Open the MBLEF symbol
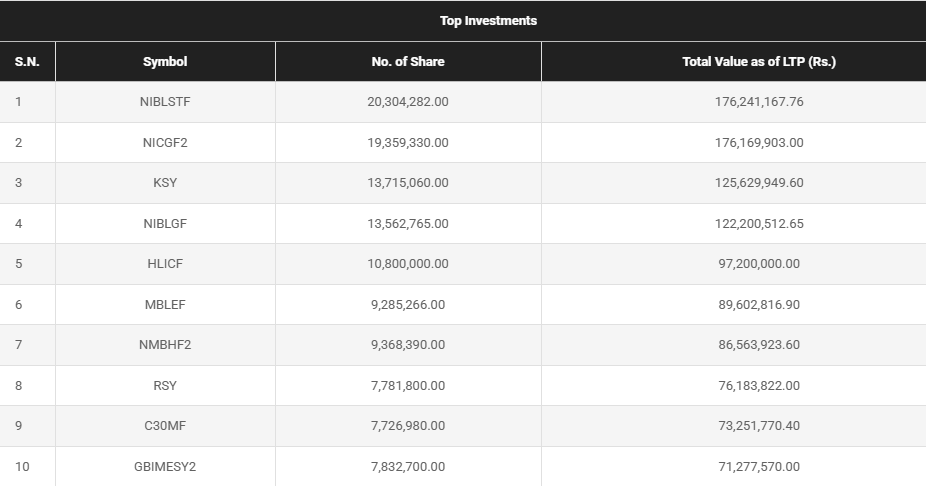This screenshot has width=926, height=486. [x=165, y=305]
